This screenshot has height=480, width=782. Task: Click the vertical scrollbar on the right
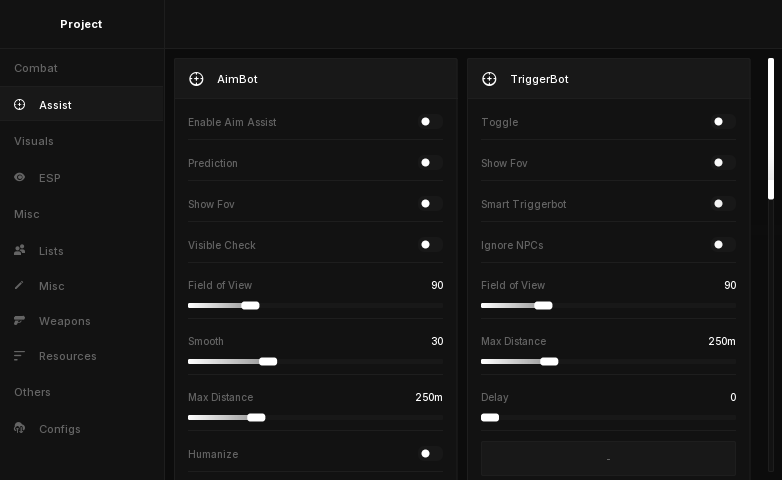[x=771, y=128]
